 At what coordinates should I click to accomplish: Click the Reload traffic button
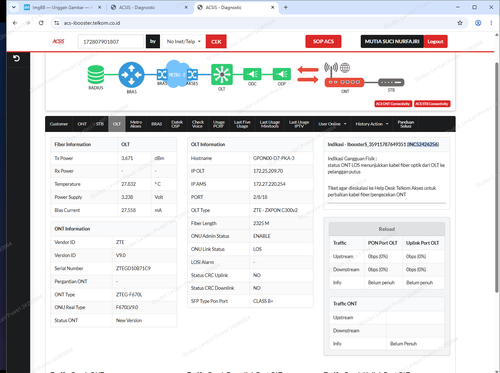[387, 229]
